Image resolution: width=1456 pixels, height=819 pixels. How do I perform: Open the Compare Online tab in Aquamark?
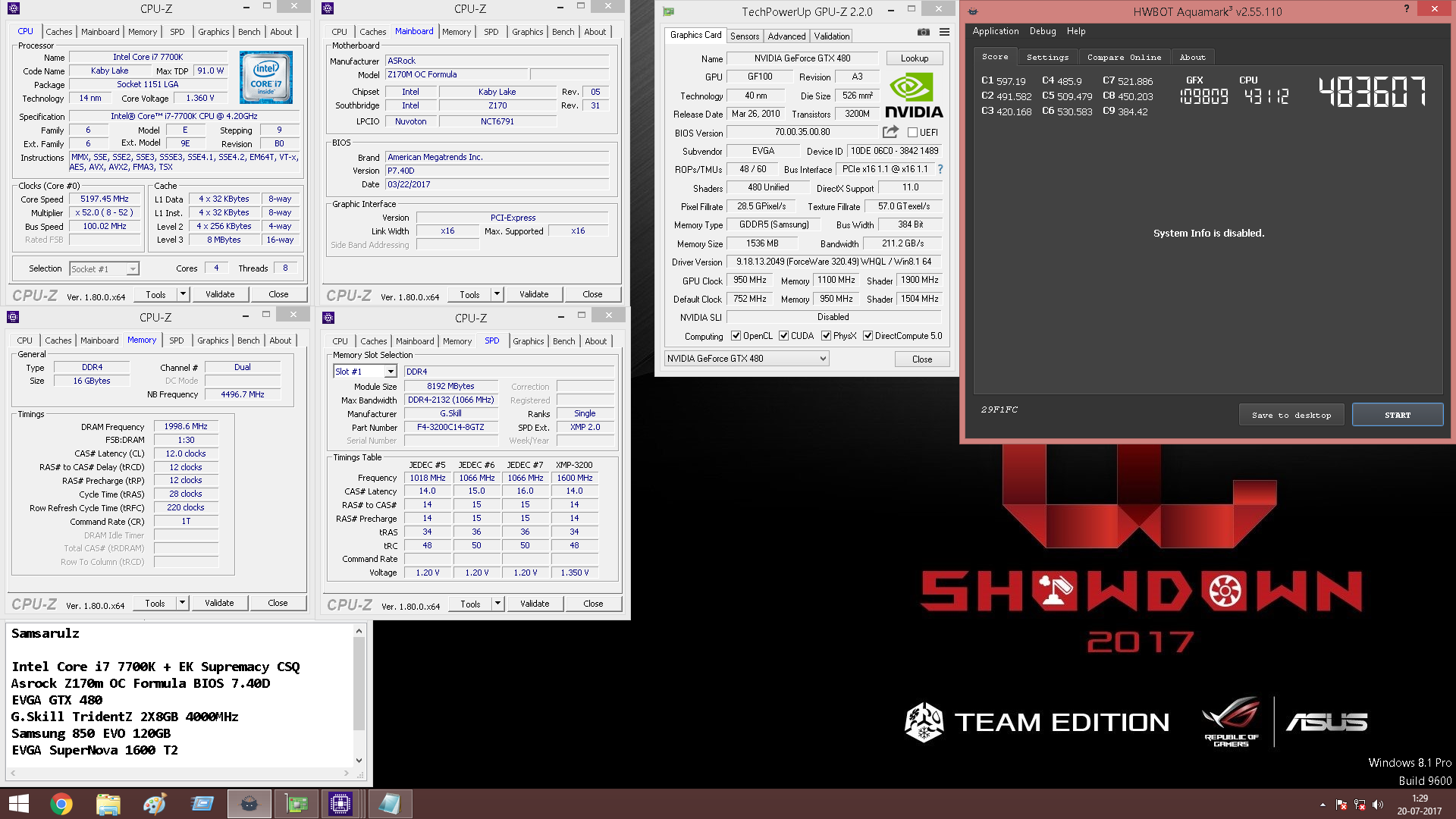[x=1124, y=57]
